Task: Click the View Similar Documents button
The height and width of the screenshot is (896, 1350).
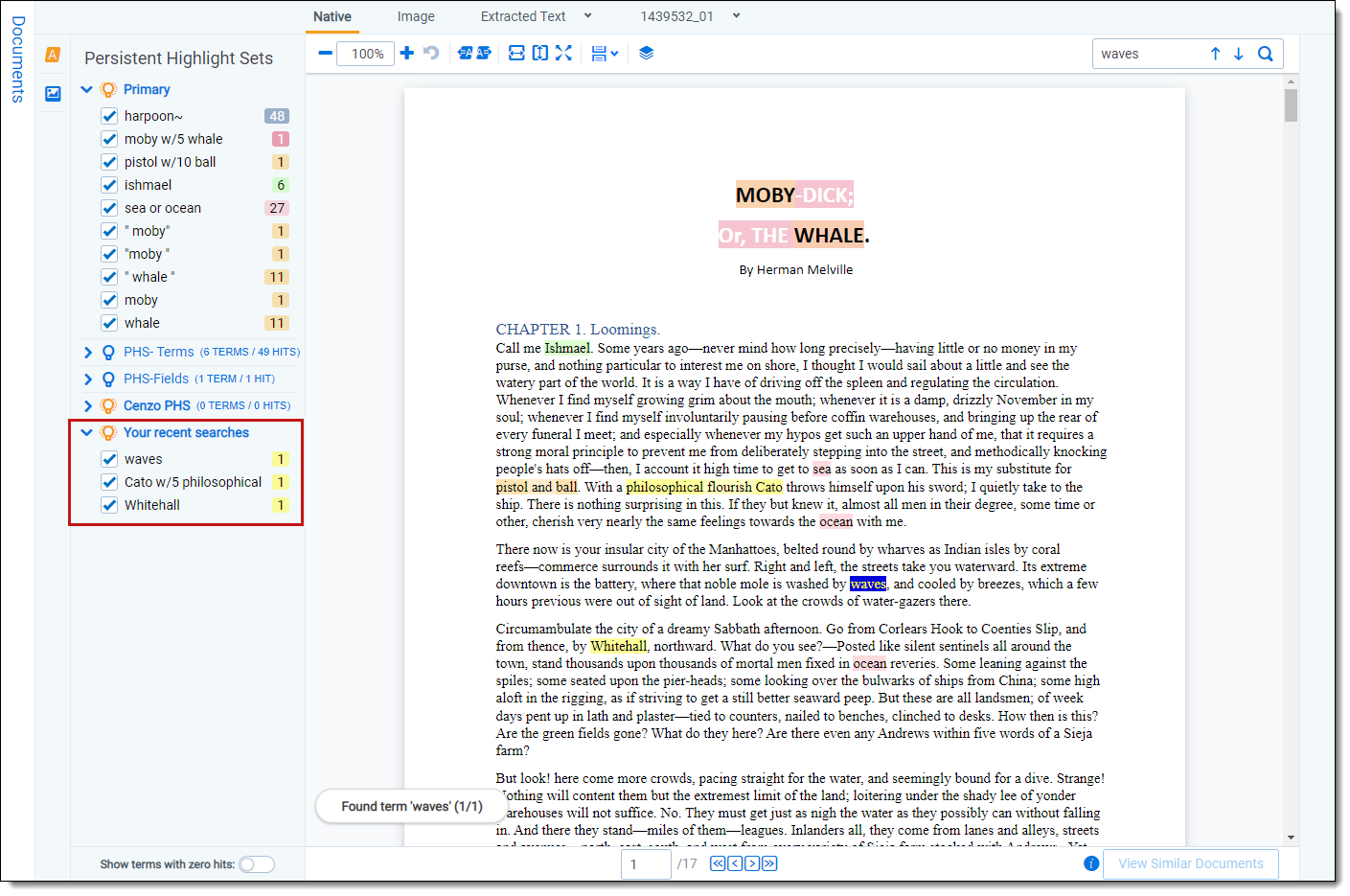Action: [x=1190, y=863]
